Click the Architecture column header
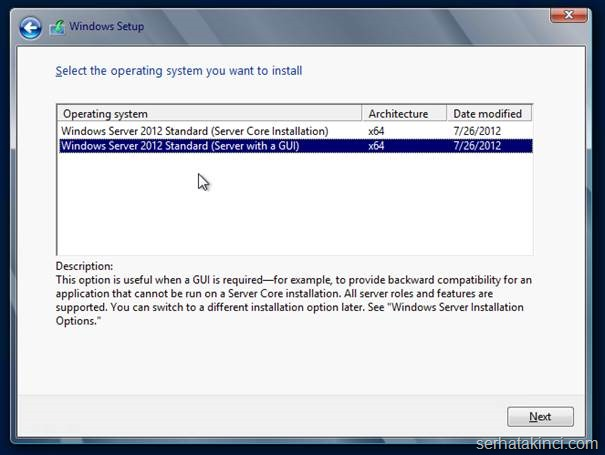The height and width of the screenshot is (455, 605). [x=404, y=114]
